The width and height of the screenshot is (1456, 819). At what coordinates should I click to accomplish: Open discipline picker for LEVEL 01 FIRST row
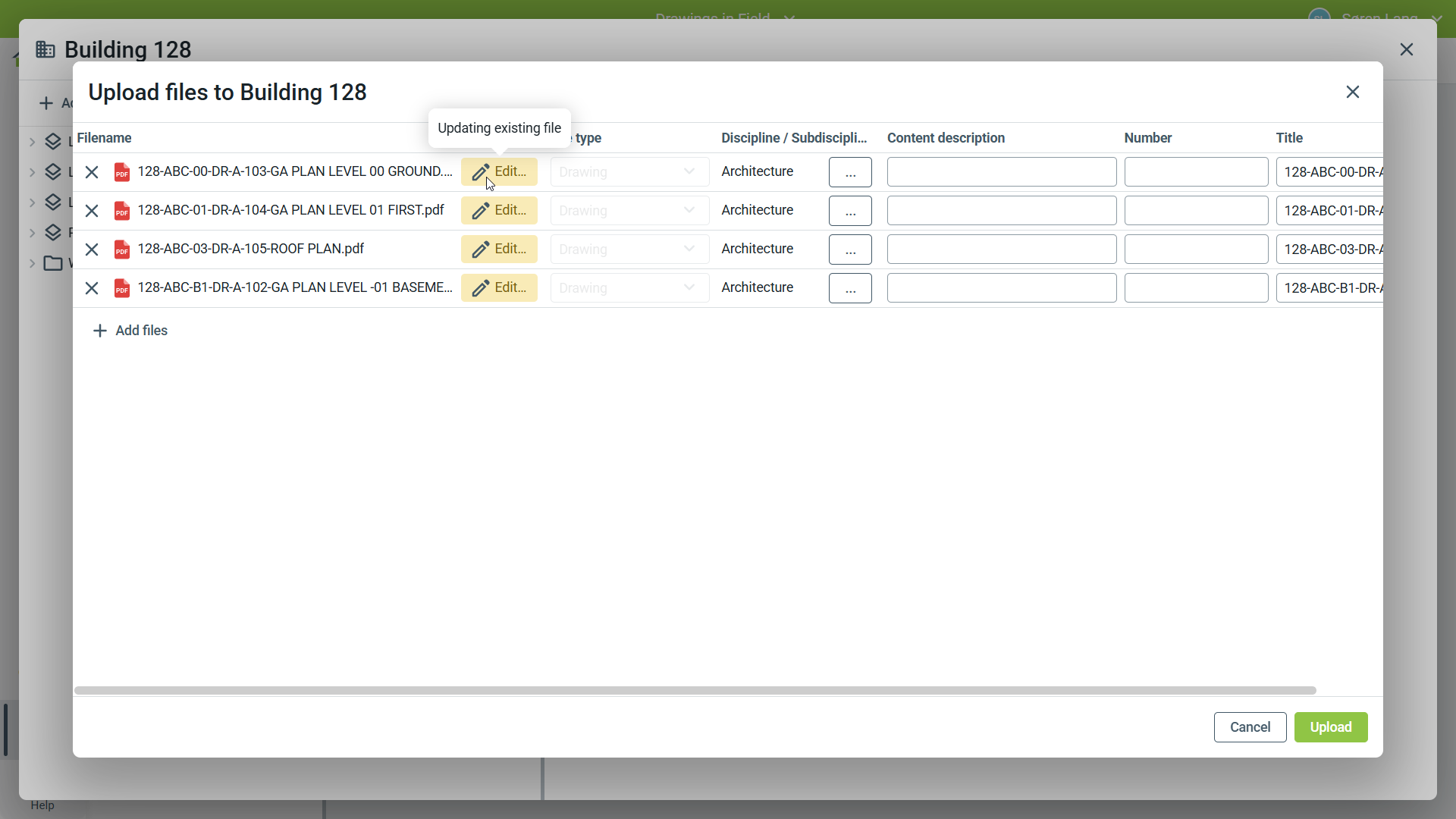(850, 211)
